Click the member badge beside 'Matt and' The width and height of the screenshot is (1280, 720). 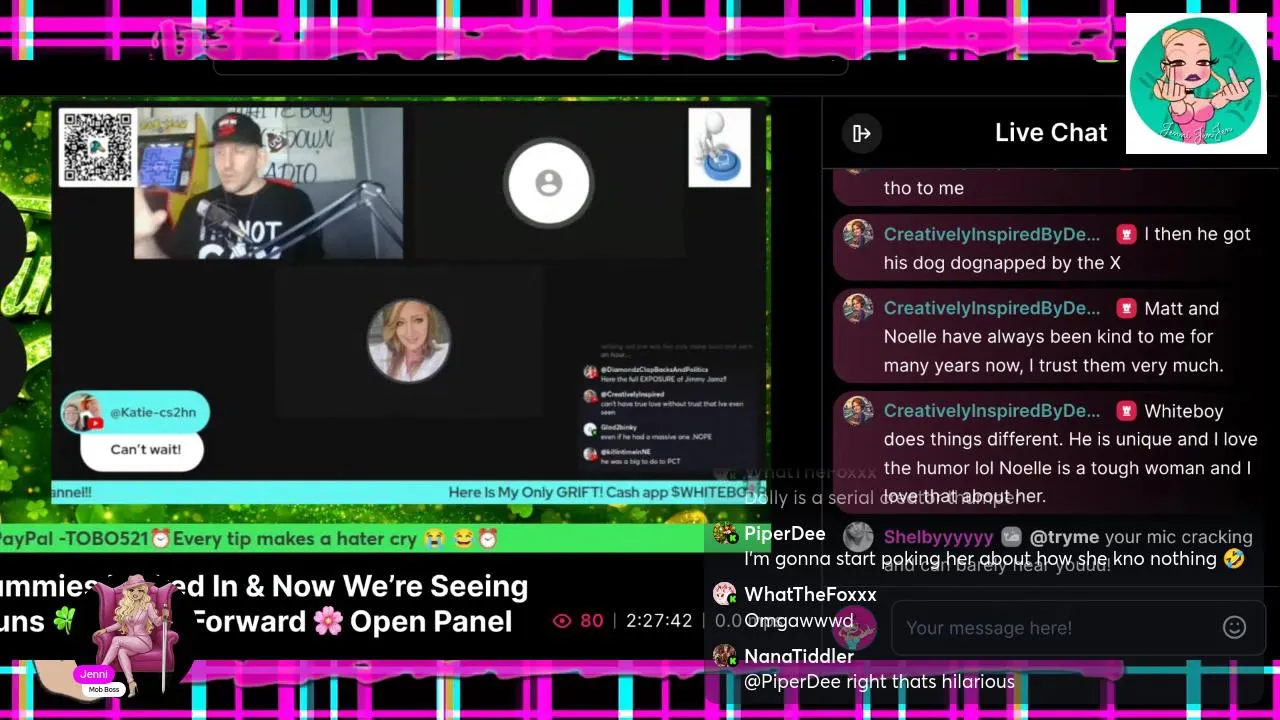coord(1127,308)
